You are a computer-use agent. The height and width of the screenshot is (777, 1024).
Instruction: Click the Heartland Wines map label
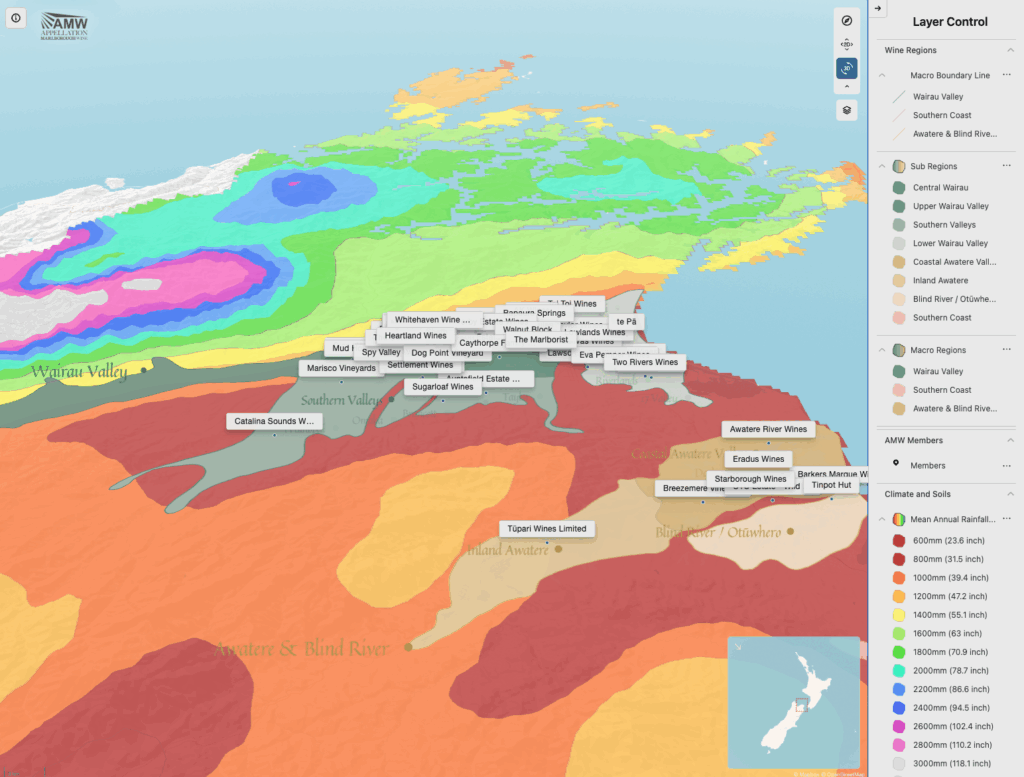coord(415,336)
